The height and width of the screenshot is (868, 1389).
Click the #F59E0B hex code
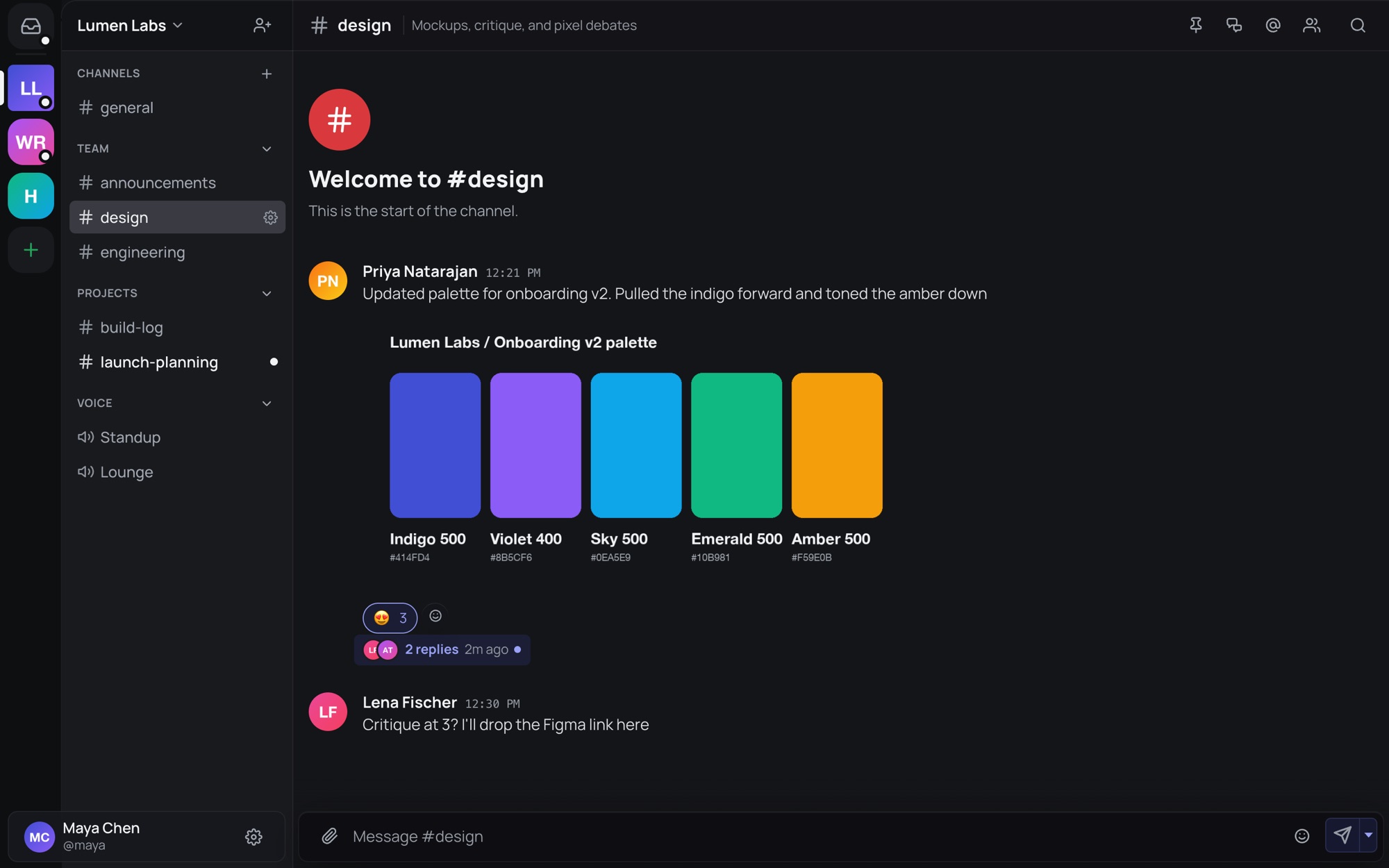point(812,558)
